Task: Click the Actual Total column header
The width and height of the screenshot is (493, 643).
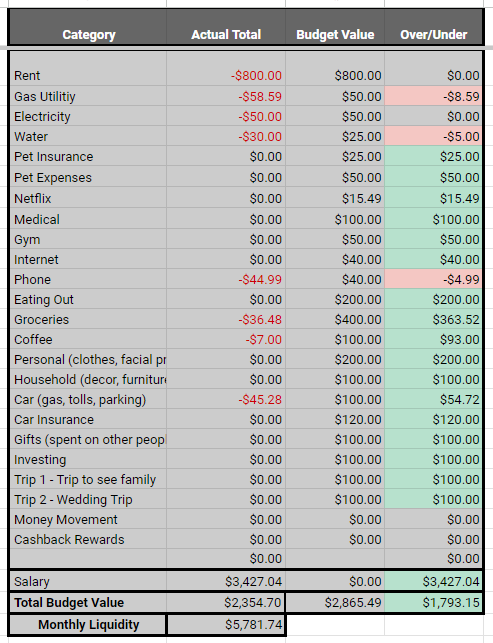Action: click(226, 27)
